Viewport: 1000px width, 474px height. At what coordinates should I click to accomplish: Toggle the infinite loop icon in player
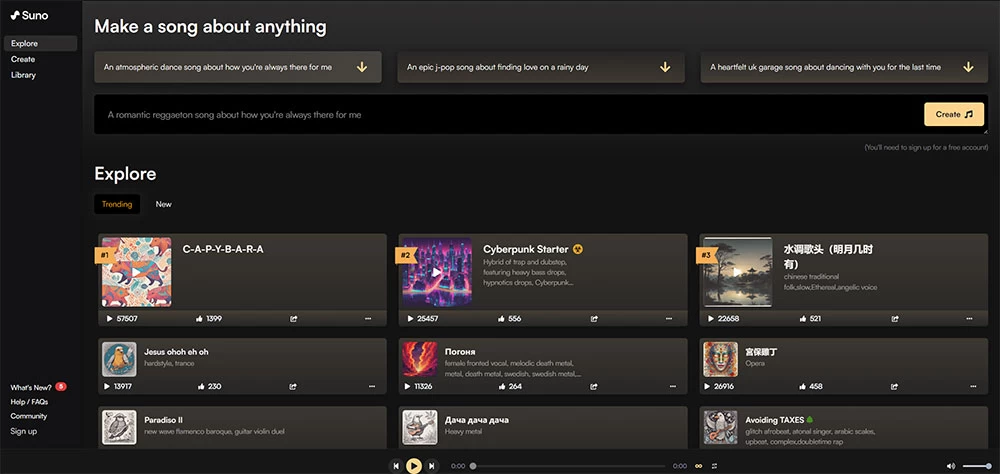pos(699,466)
